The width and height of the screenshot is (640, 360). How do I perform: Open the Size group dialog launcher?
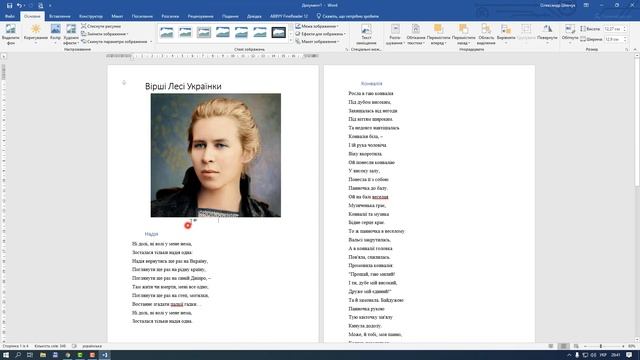(x=627, y=49)
